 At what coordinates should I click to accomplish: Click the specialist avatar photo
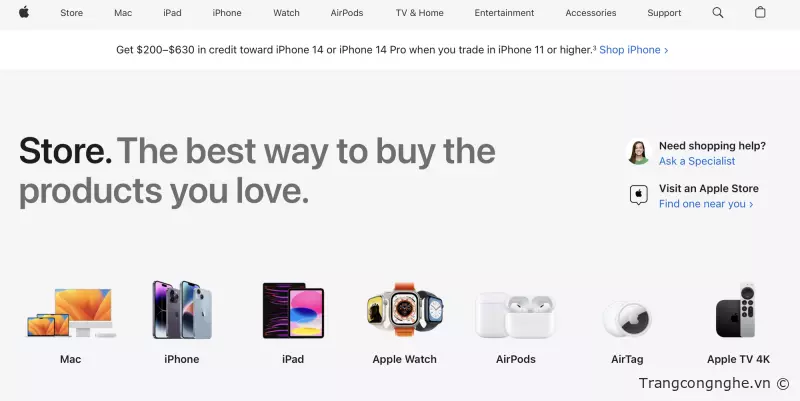(638, 152)
